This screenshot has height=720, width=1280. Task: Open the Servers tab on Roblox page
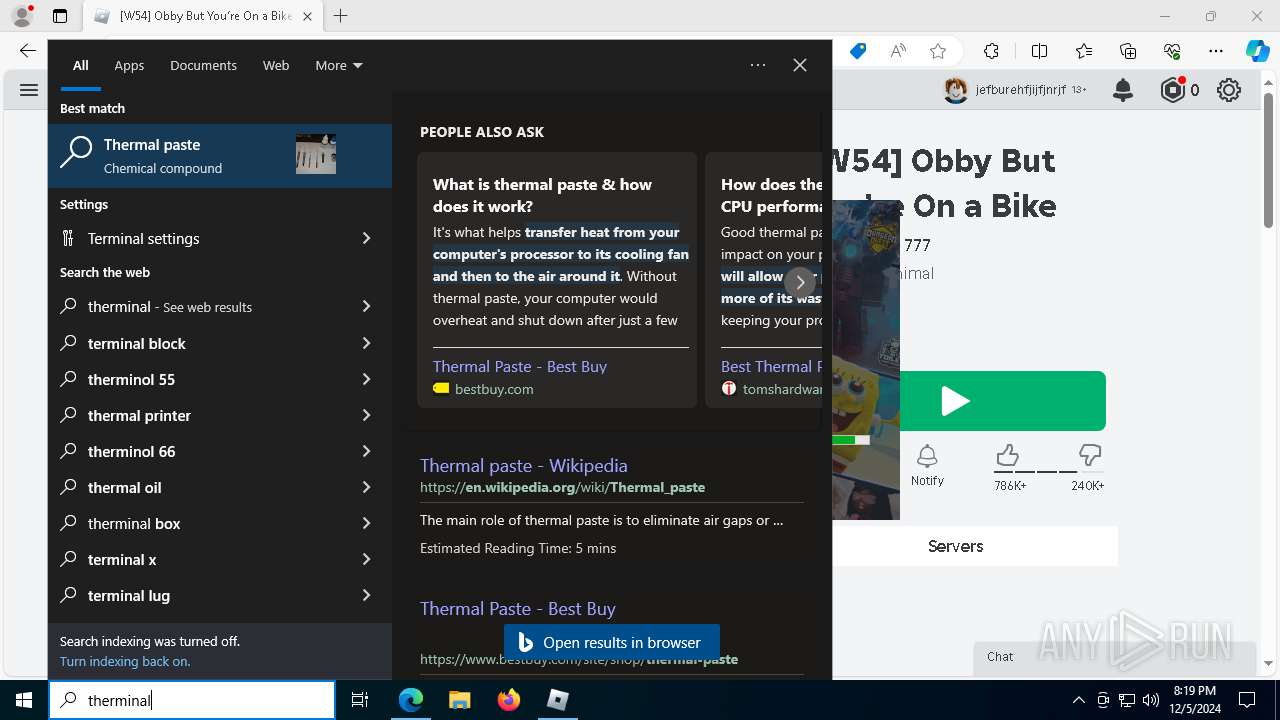[955, 546]
